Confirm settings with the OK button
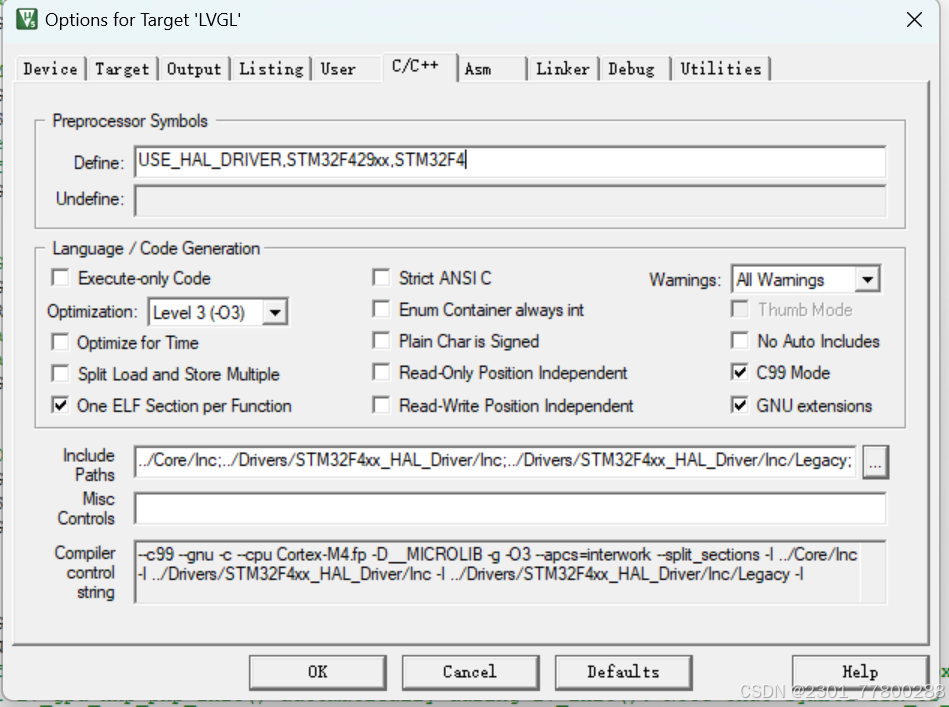This screenshot has height=707, width=949. (318, 672)
